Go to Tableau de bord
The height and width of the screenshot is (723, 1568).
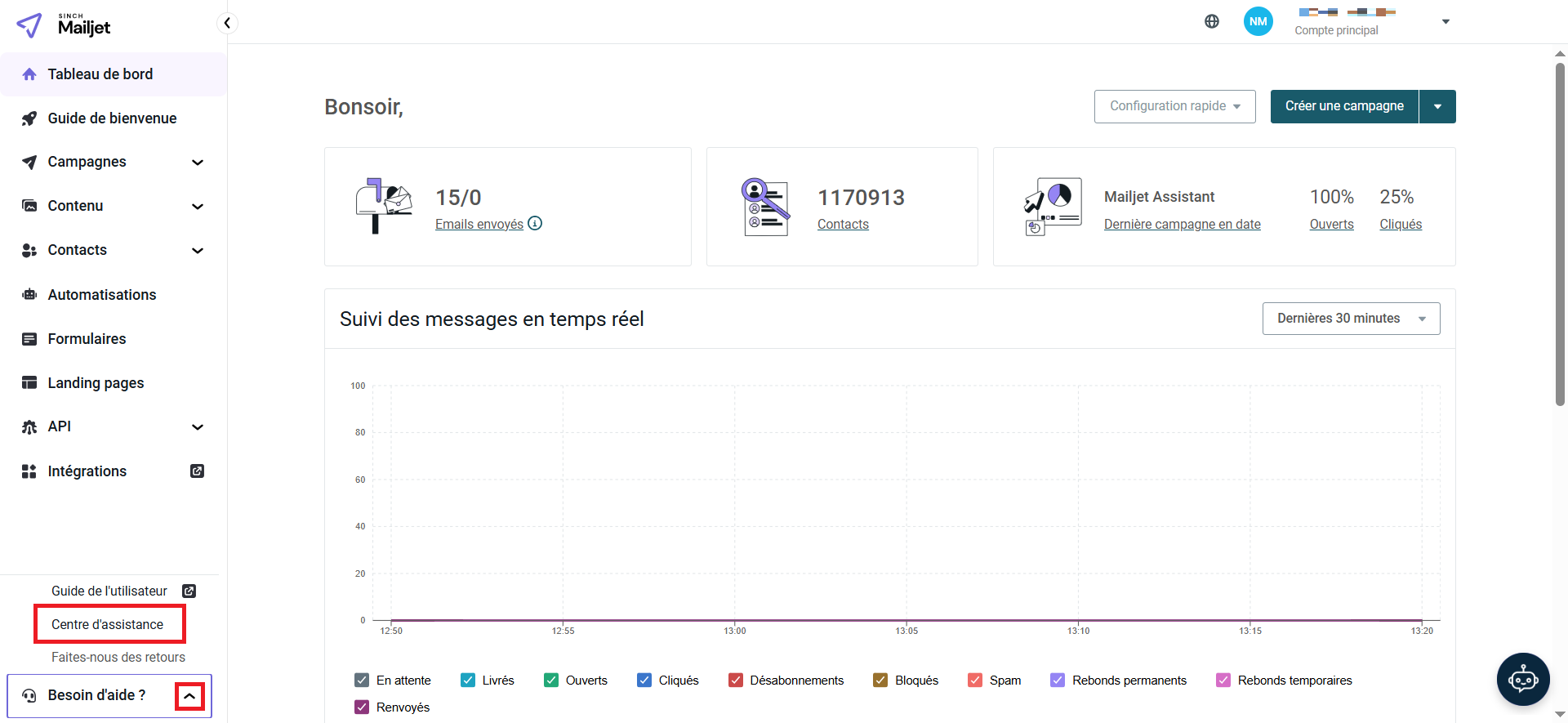pos(114,74)
